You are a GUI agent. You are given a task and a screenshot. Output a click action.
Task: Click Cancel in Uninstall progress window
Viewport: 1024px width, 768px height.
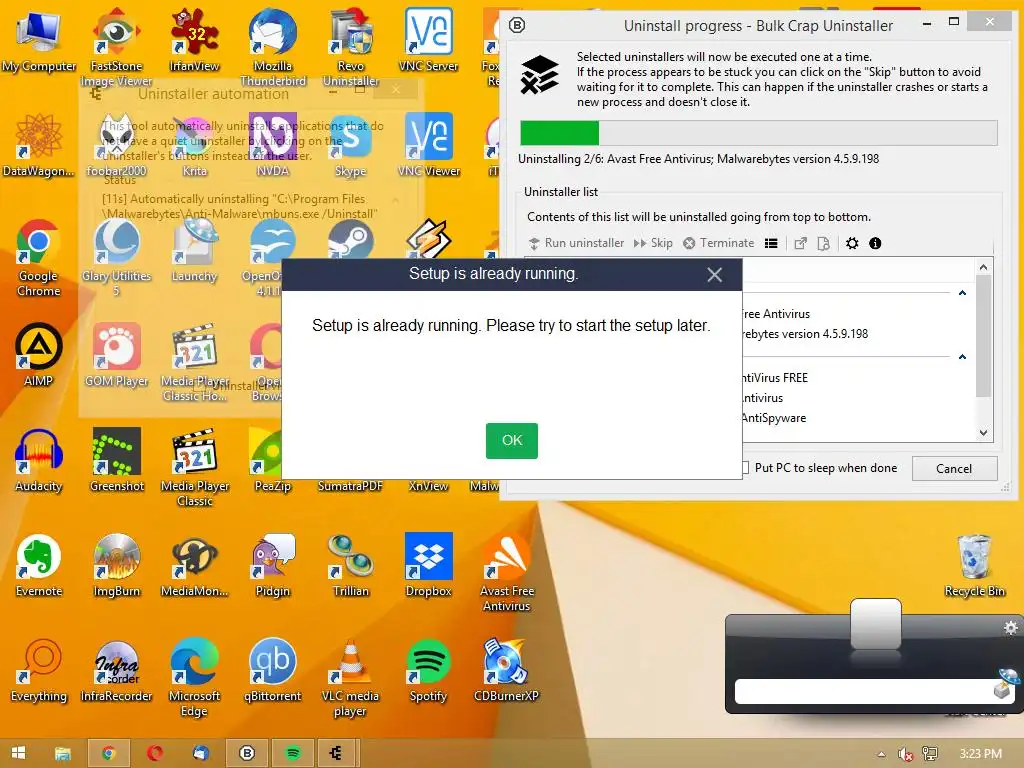click(x=953, y=468)
